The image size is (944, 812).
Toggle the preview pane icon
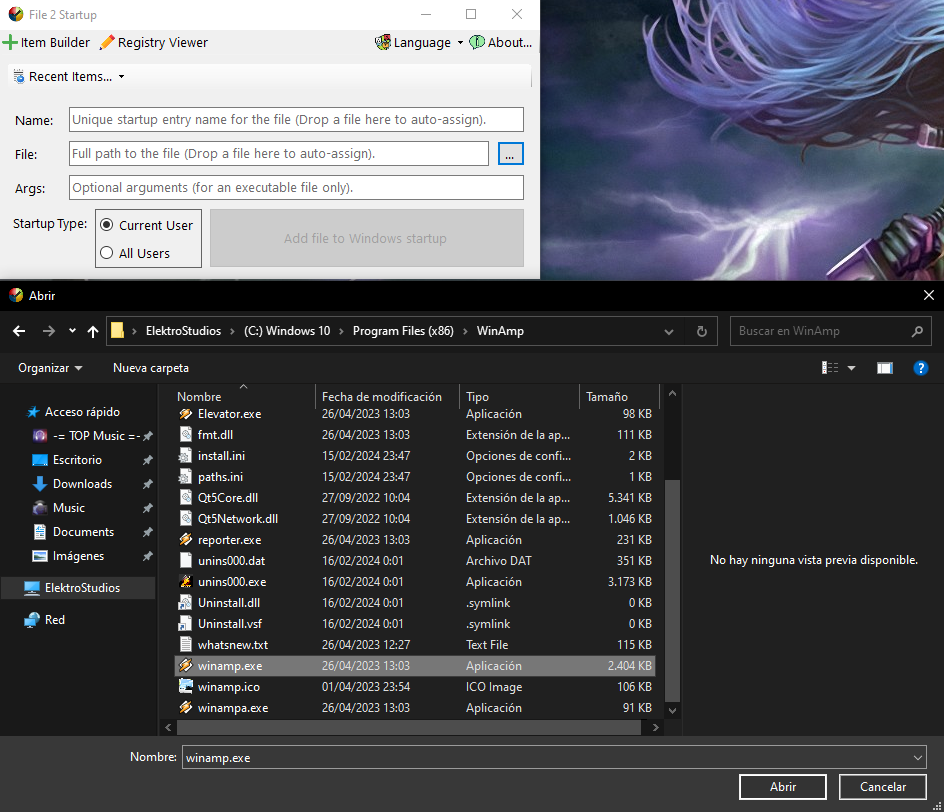(x=884, y=368)
